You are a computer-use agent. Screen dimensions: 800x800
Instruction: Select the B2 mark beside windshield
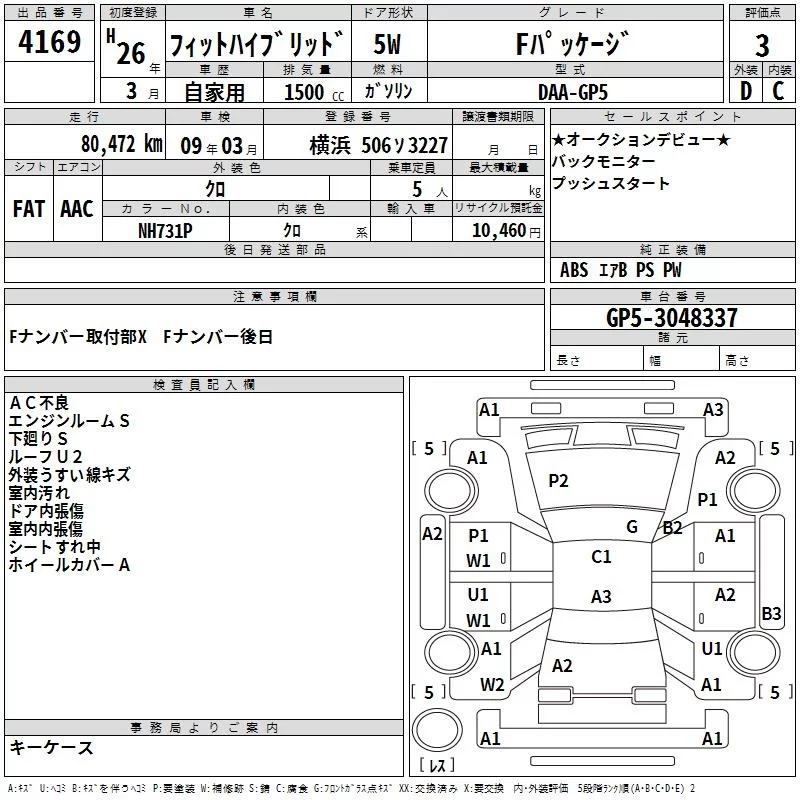tap(672, 528)
